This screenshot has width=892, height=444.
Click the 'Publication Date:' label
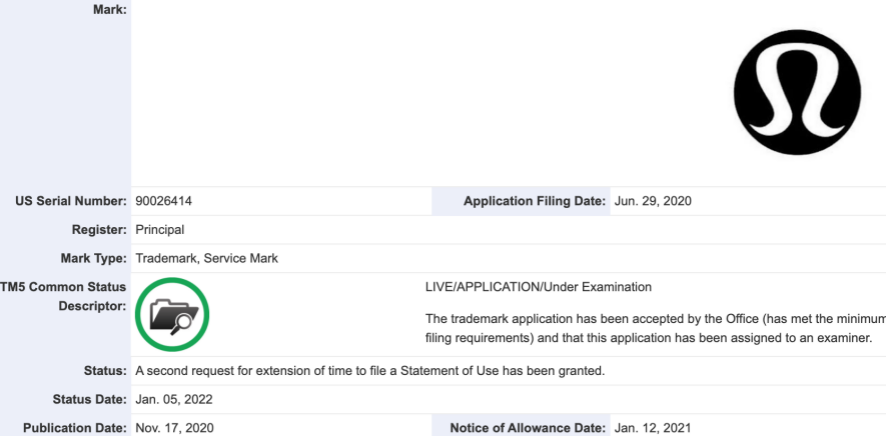pos(75,428)
